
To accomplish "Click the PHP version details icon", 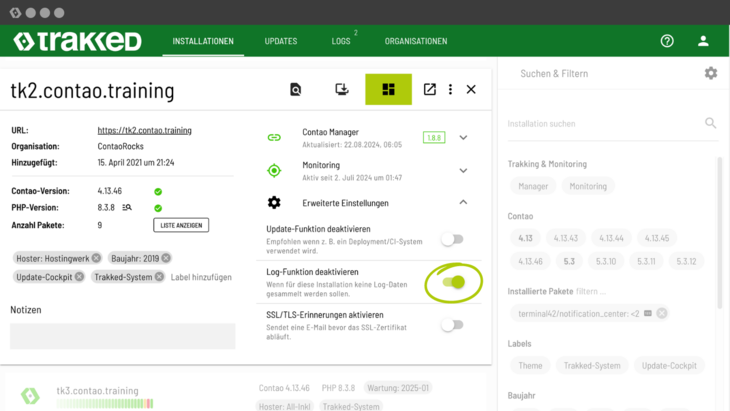I will click(x=127, y=208).
